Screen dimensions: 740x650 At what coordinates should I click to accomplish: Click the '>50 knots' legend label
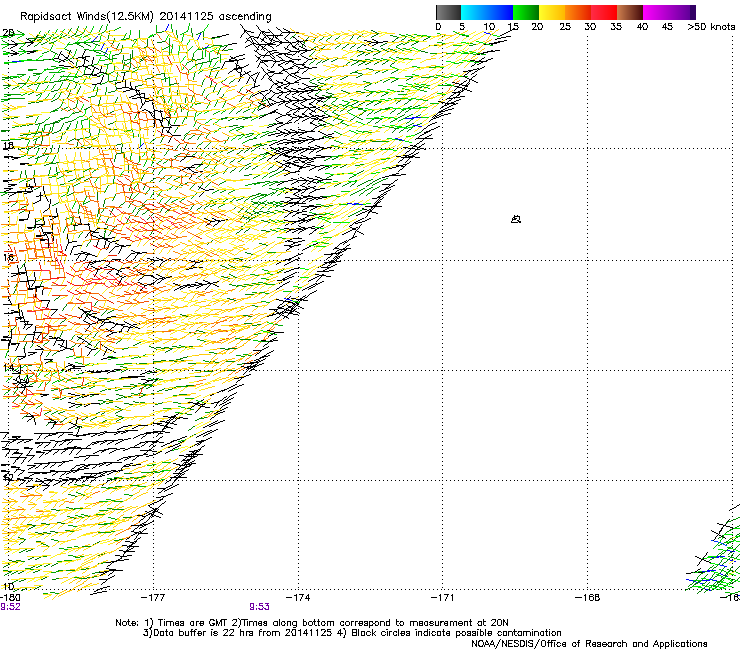pos(711,27)
